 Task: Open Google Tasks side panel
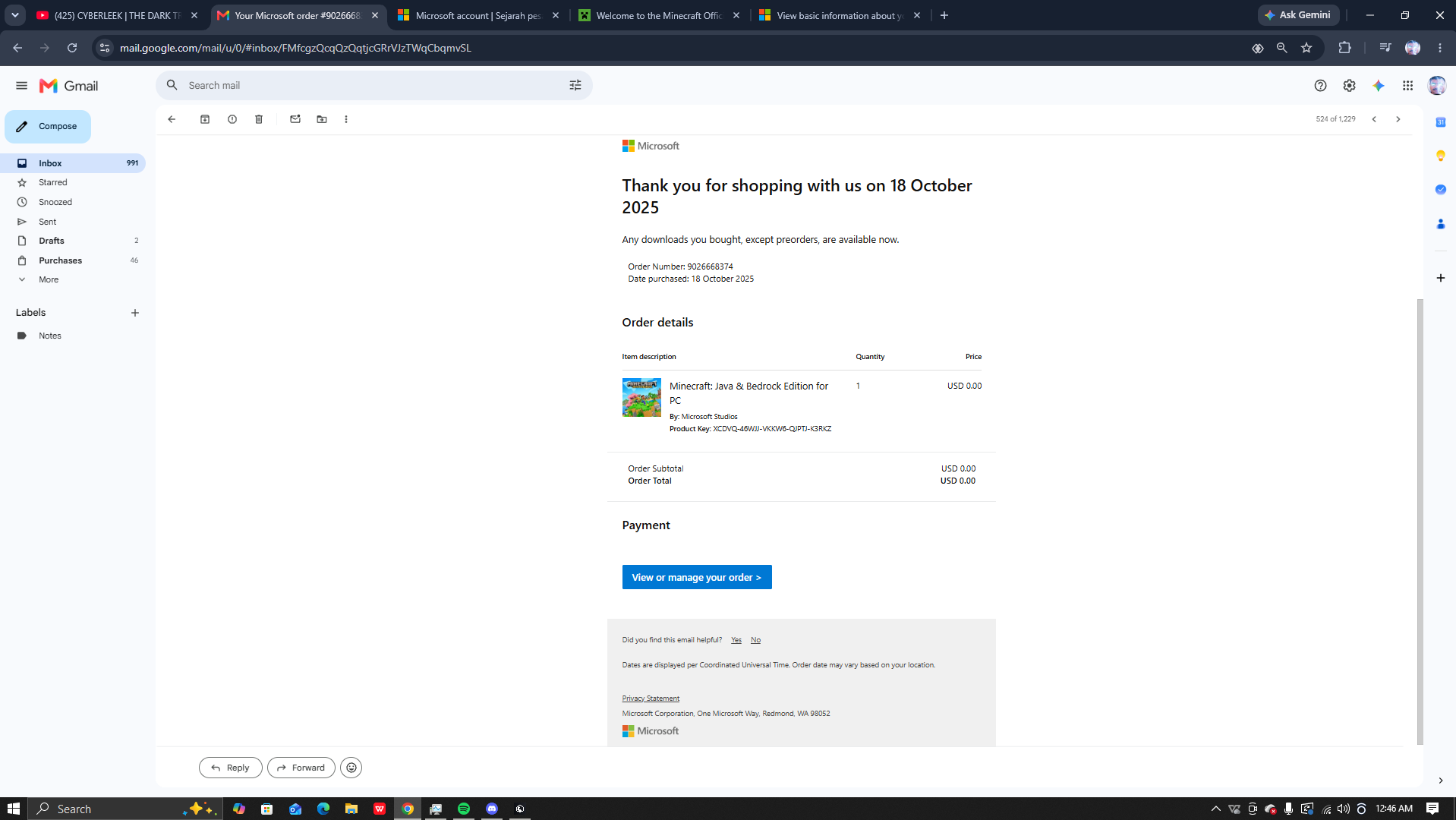point(1440,190)
